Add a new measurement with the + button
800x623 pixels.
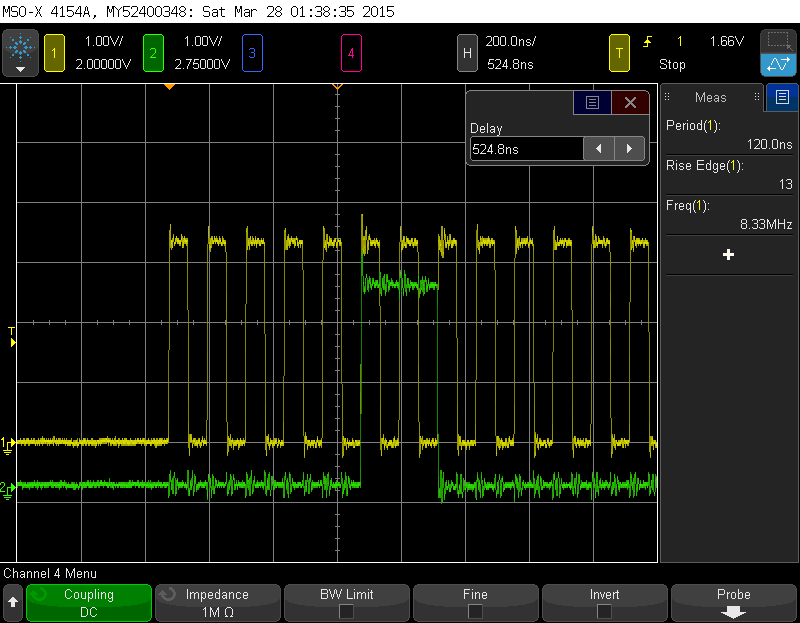coord(729,254)
